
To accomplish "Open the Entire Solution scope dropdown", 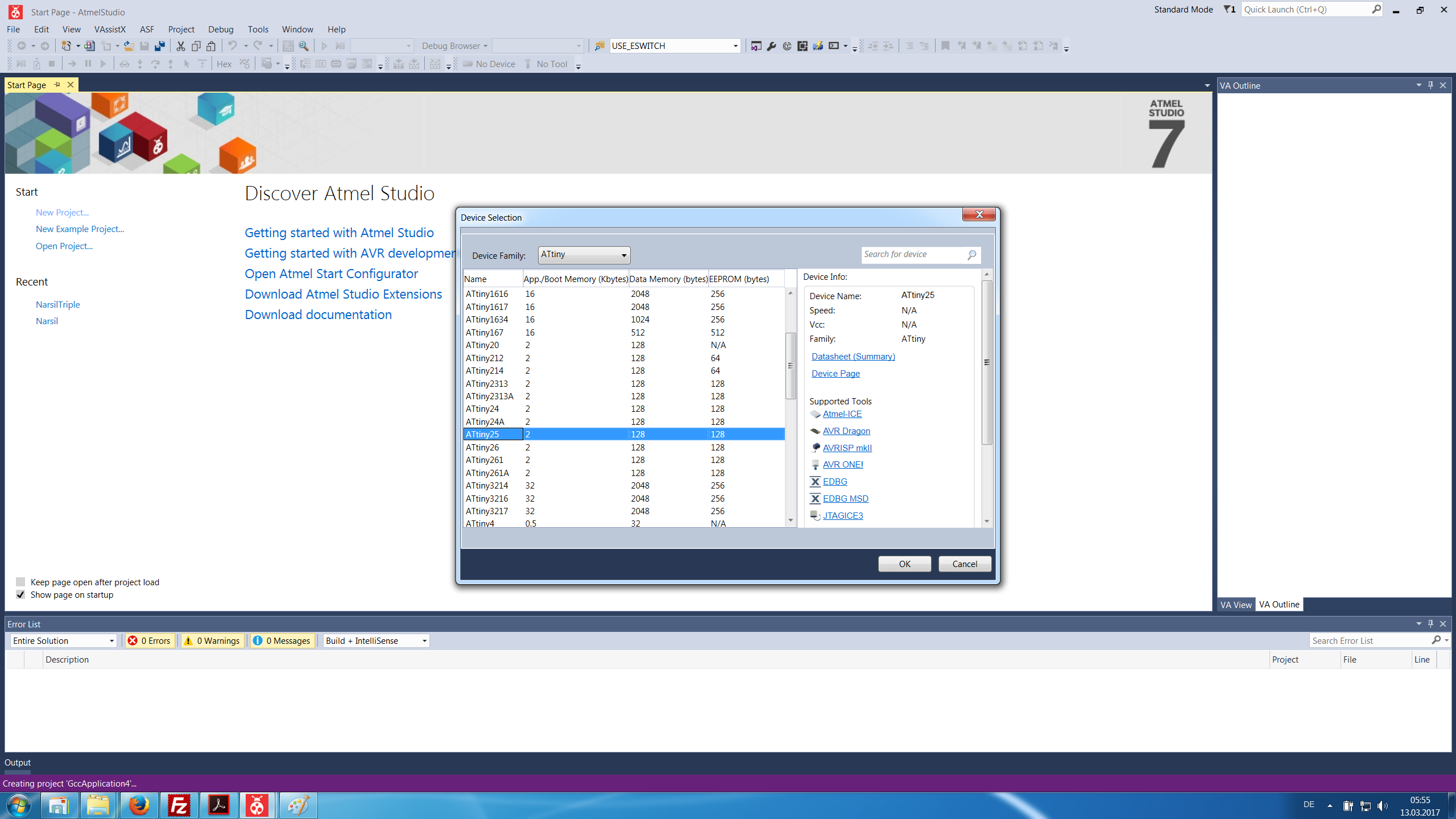I will coord(64,640).
